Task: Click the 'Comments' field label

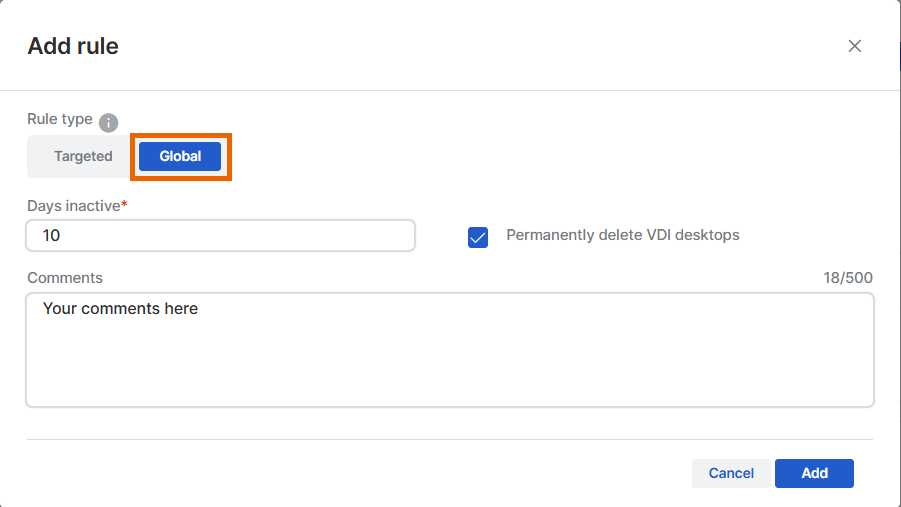Action: (65, 278)
